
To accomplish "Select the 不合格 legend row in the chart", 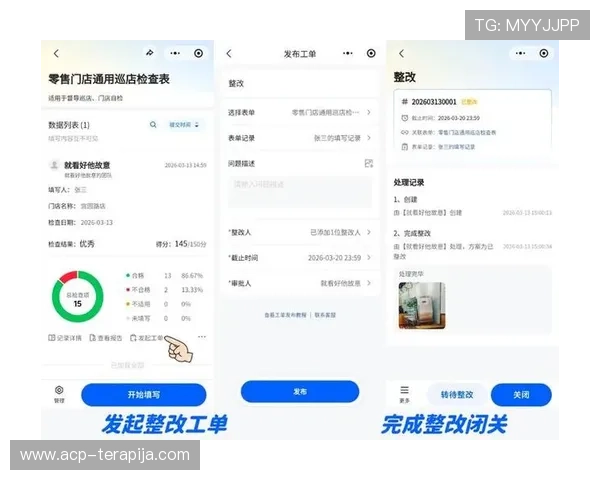I will [165, 290].
